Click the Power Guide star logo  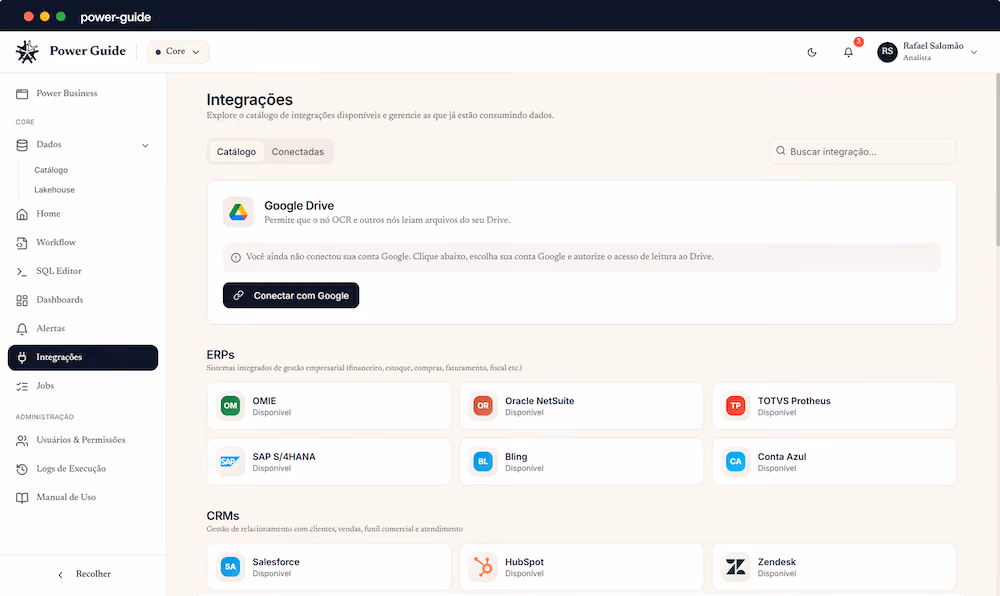pyautogui.click(x=27, y=52)
